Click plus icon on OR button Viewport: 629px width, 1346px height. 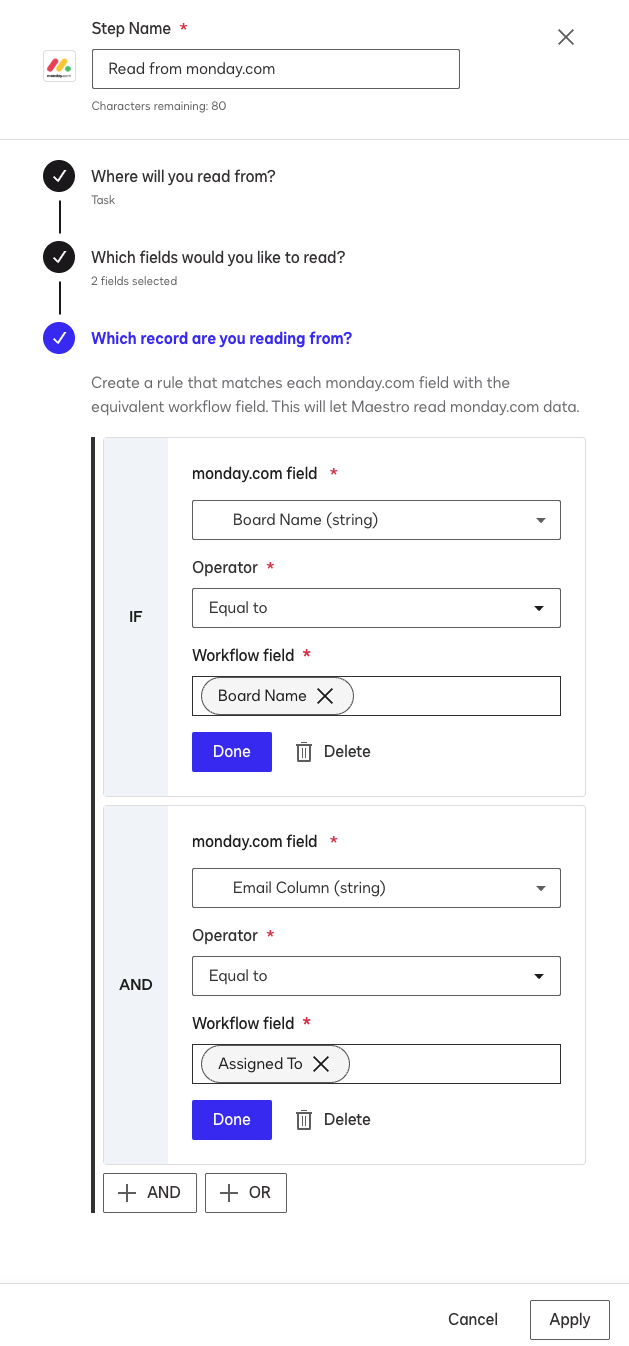(229, 1192)
